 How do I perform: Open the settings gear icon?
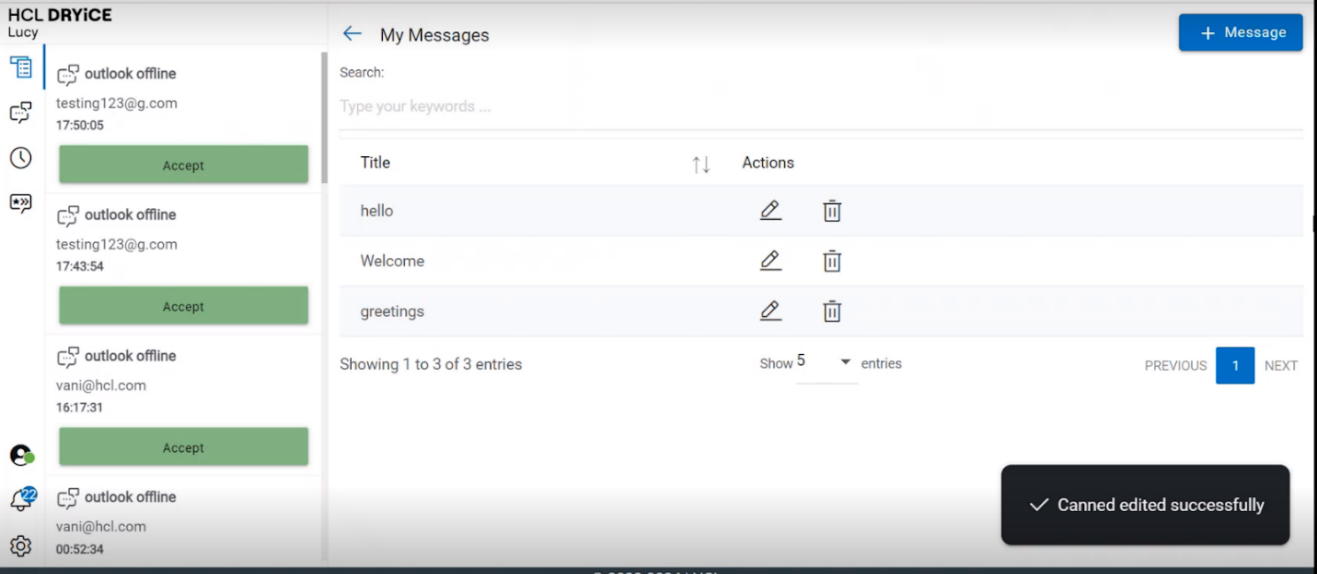coord(21,546)
